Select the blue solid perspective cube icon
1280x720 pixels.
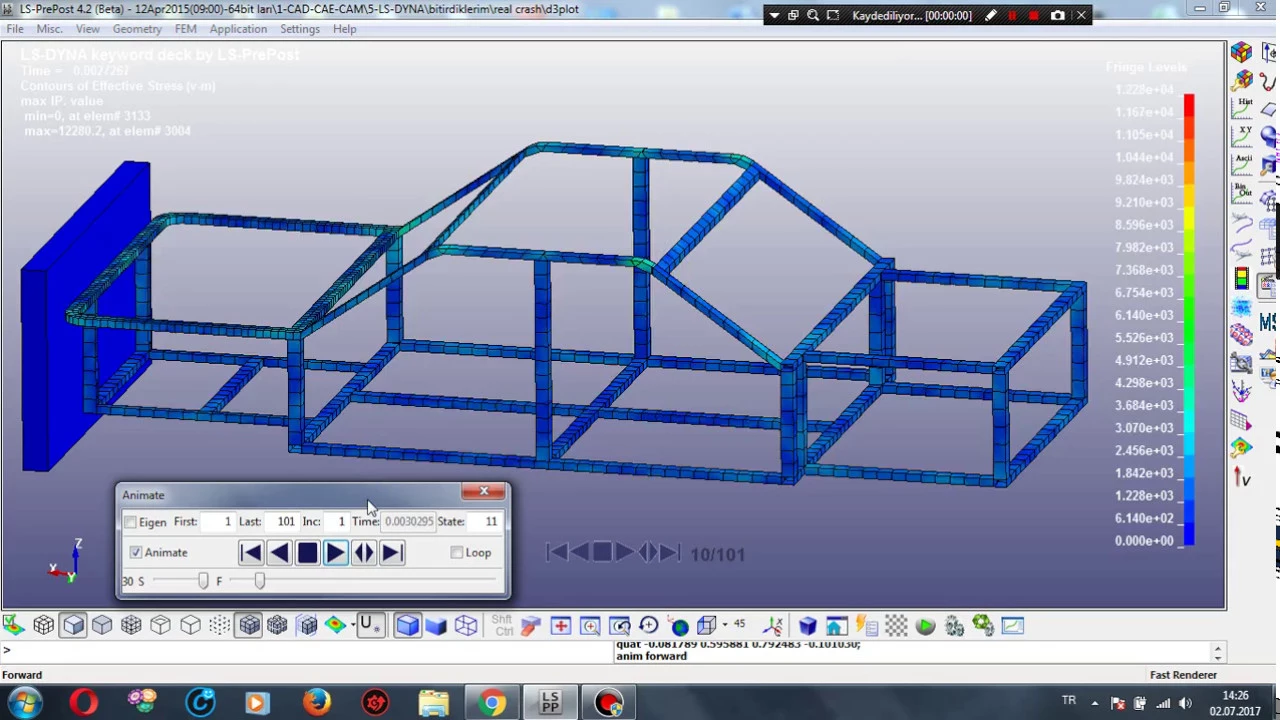pos(407,626)
